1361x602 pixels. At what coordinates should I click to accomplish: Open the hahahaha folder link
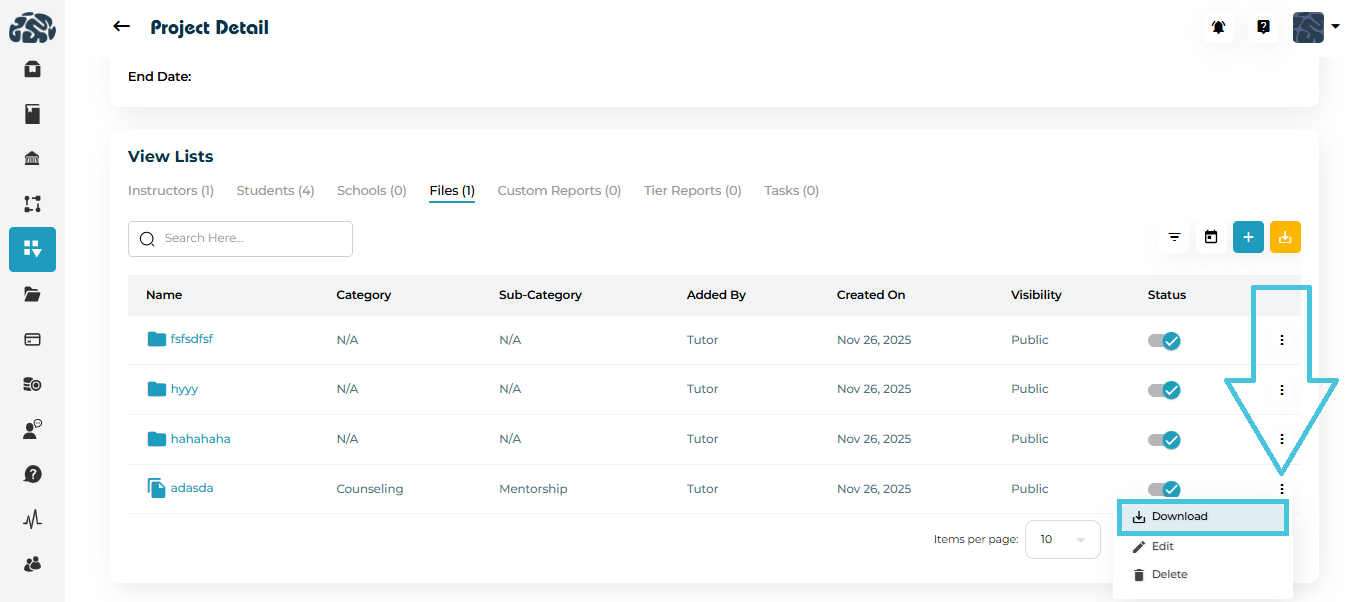(200, 439)
